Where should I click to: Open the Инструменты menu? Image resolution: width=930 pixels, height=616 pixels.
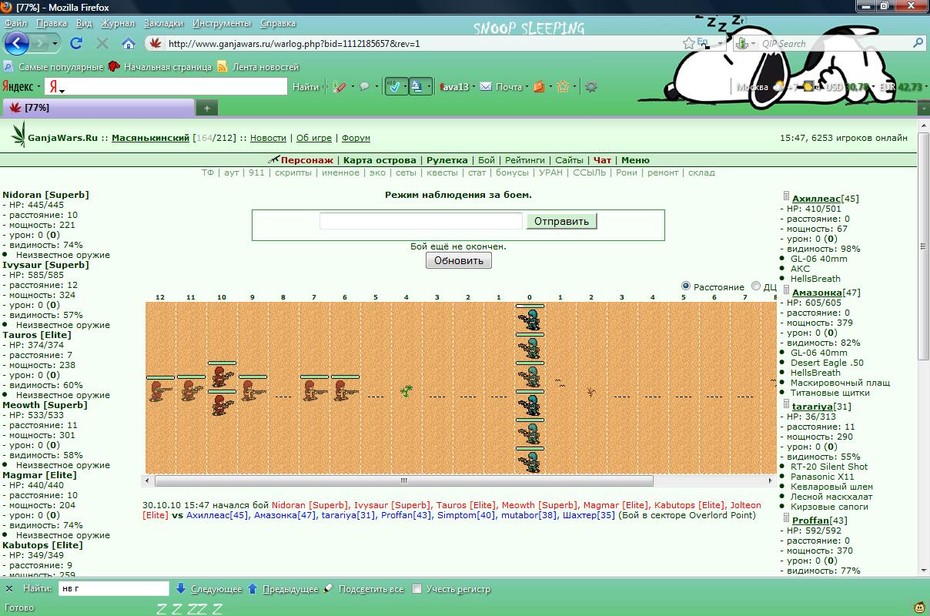222,23
